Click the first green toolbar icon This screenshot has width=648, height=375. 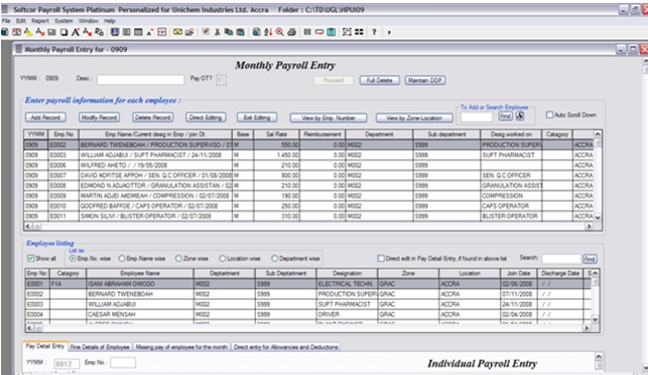pos(5,32)
